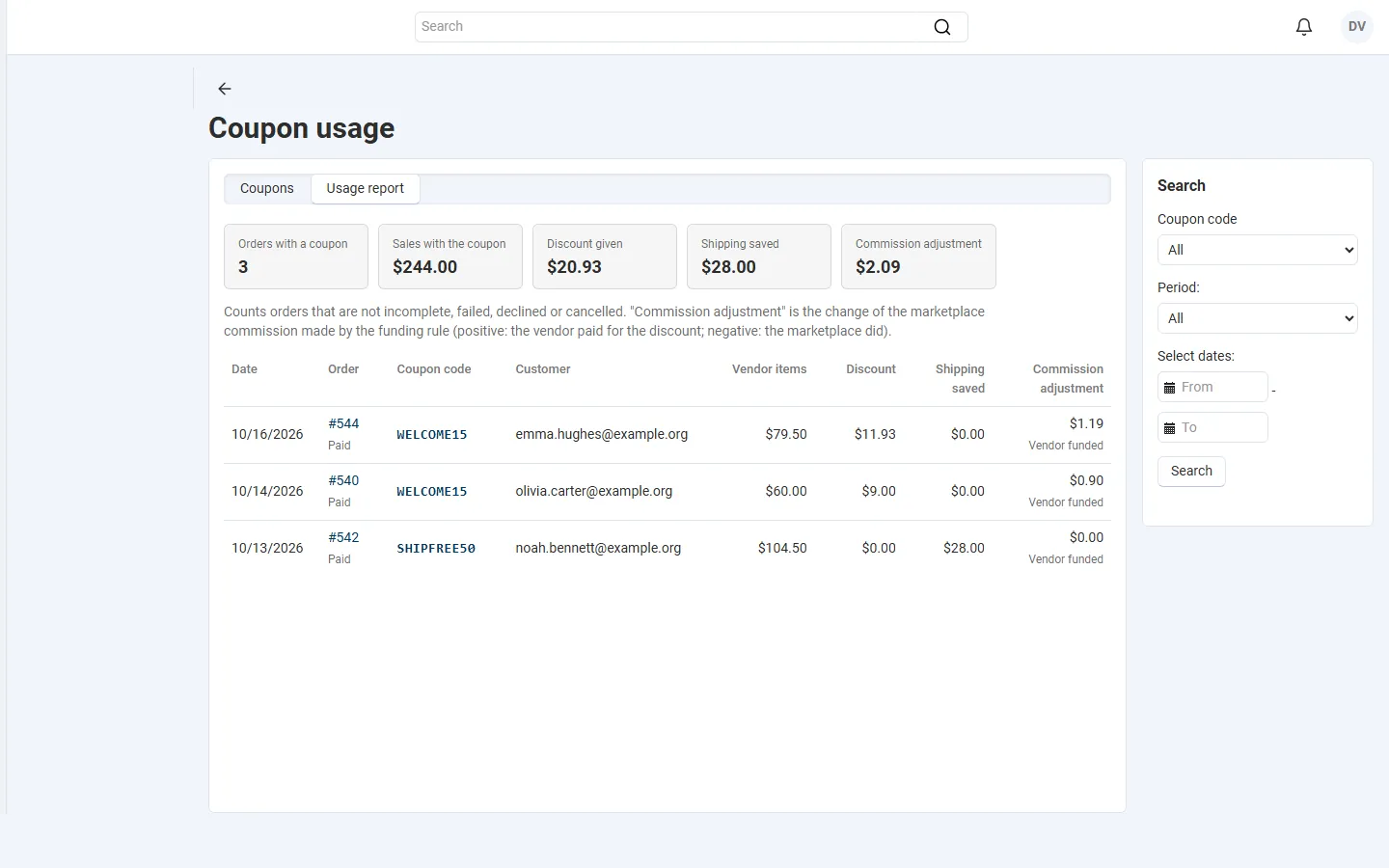
Task: Click the date 10/13/2026
Action: (x=267, y=548)
